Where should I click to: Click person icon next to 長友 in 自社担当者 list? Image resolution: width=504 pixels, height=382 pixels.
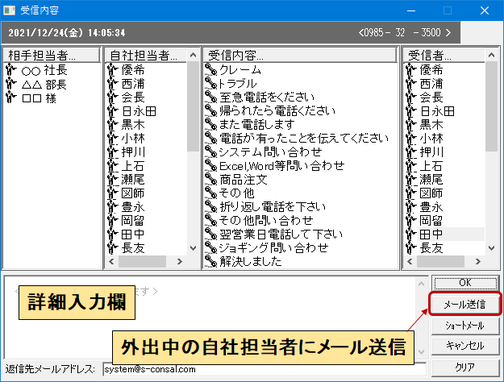click(113, 248)
